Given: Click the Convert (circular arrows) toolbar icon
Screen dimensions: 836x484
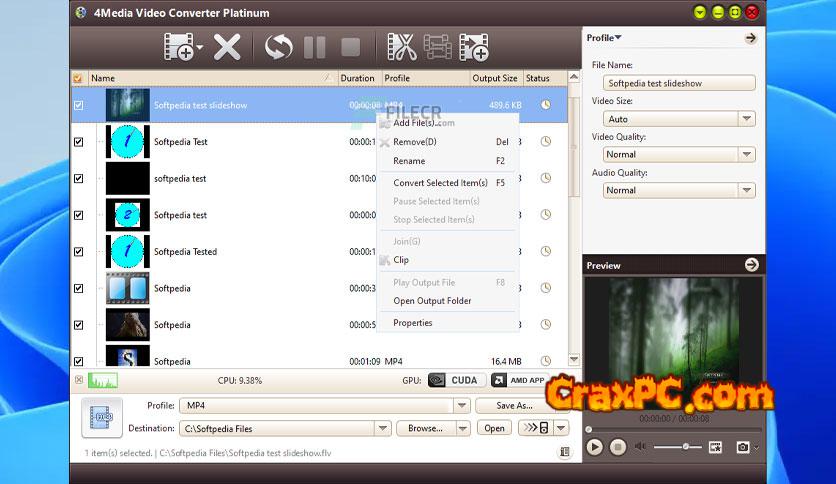Looking at the screenshot, I should (x=279, y=47).
